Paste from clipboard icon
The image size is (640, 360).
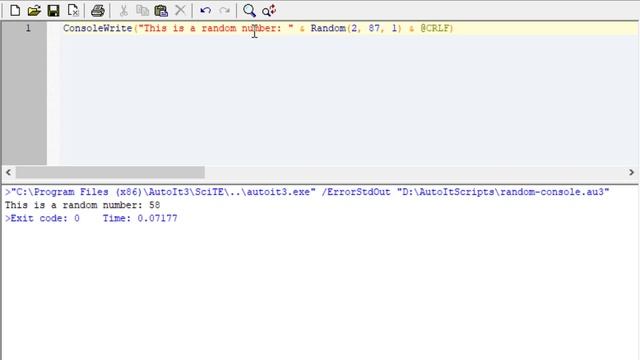tap(161, 10)
